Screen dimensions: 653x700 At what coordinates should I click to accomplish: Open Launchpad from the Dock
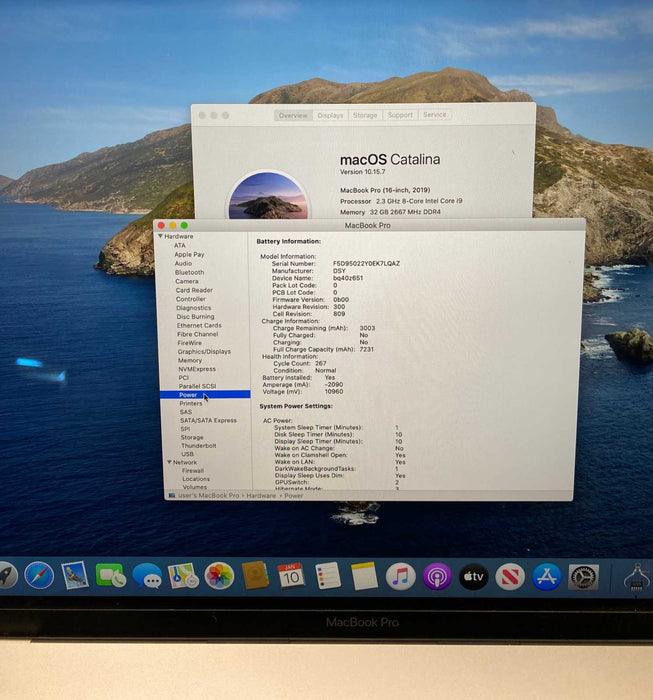point(6,575)
